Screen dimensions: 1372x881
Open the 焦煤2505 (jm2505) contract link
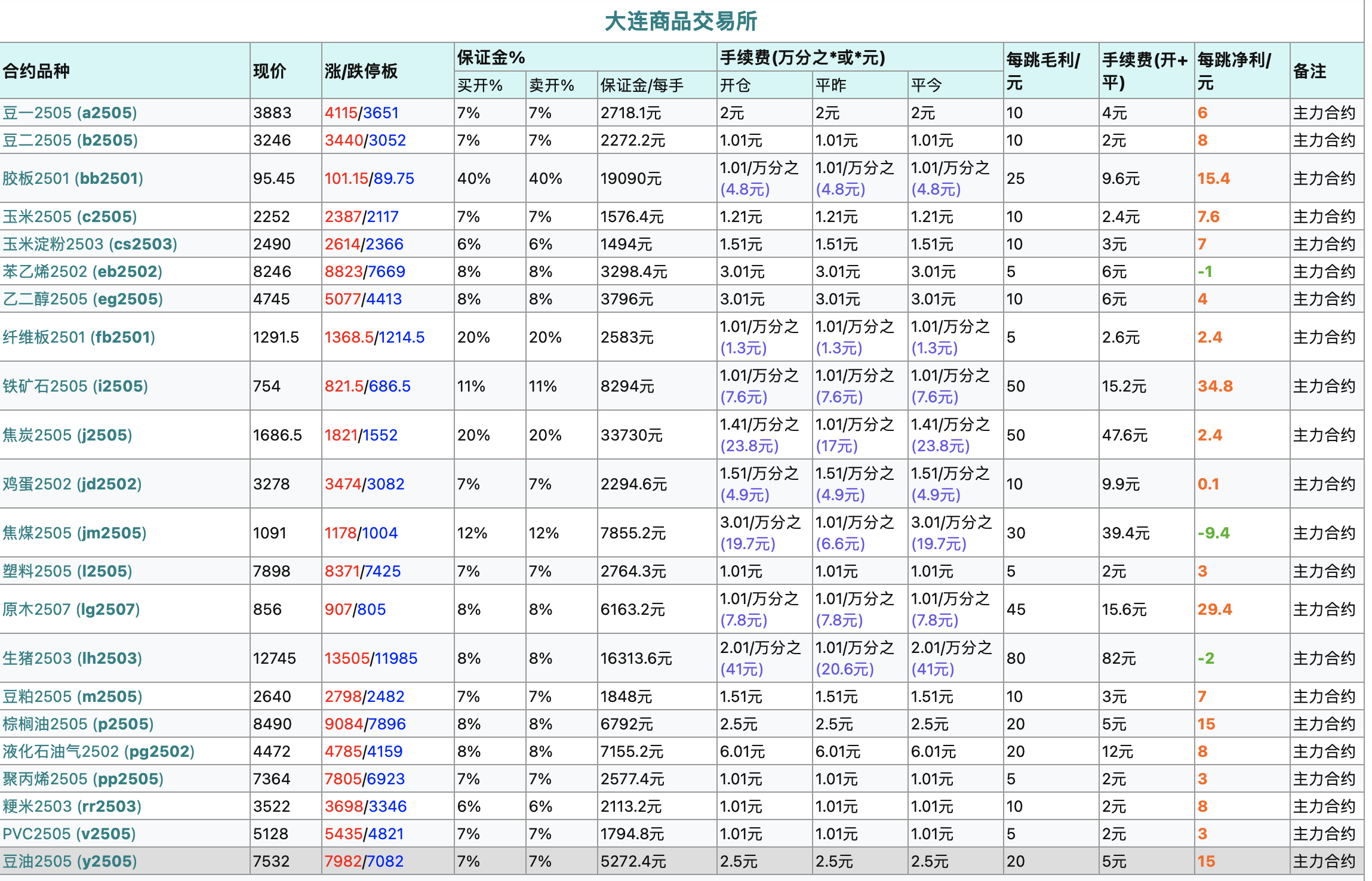coord(75,533)
